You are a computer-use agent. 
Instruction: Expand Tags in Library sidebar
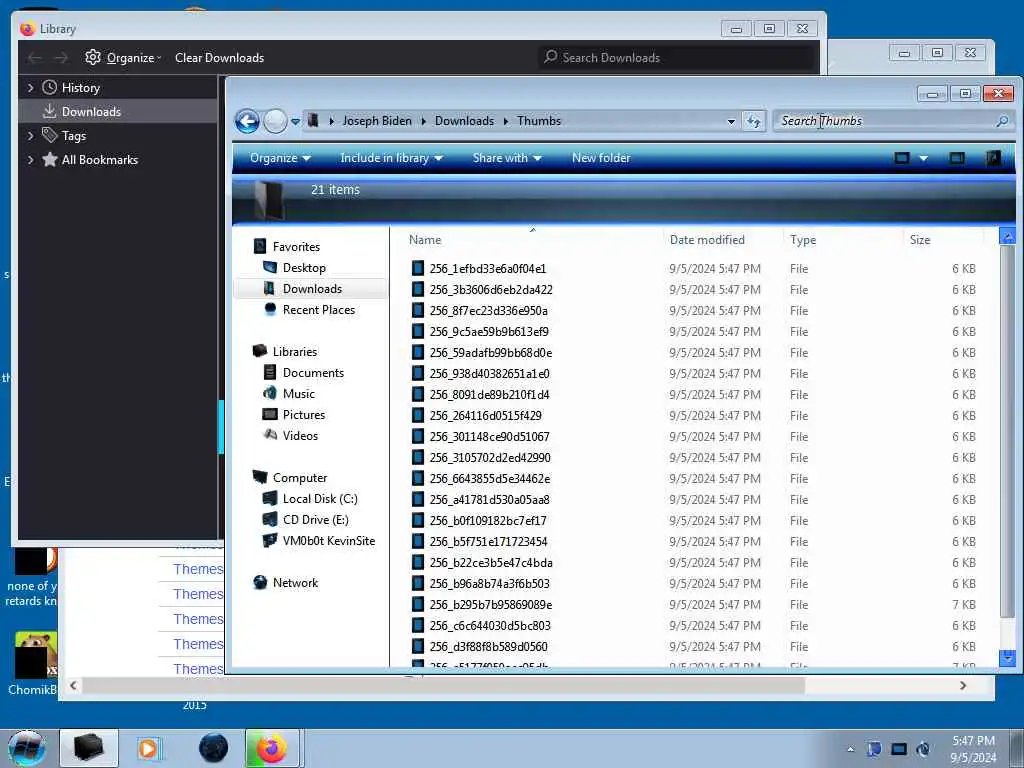30,136
